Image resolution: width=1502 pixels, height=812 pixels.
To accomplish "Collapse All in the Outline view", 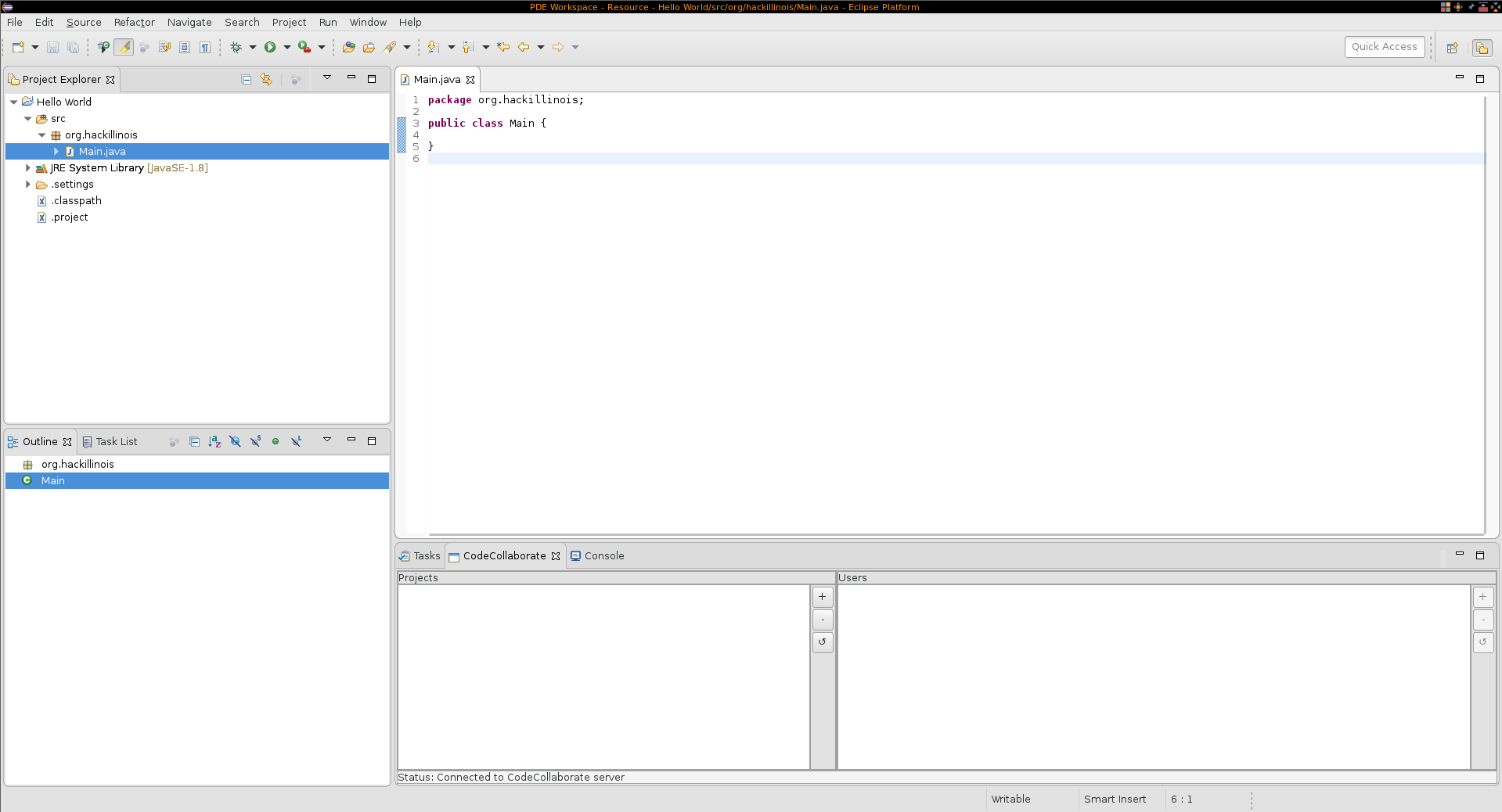I will (194, 441).
